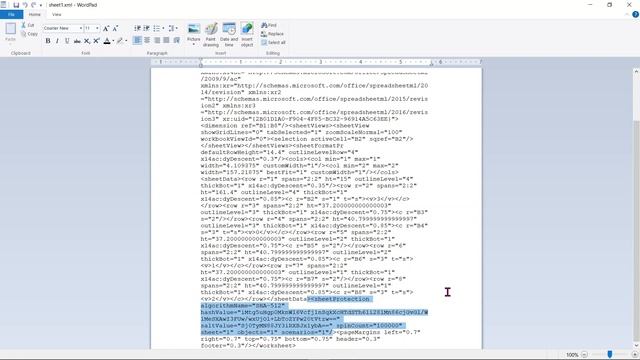Click the 100% zoom level label

click(x=572, y=355)
